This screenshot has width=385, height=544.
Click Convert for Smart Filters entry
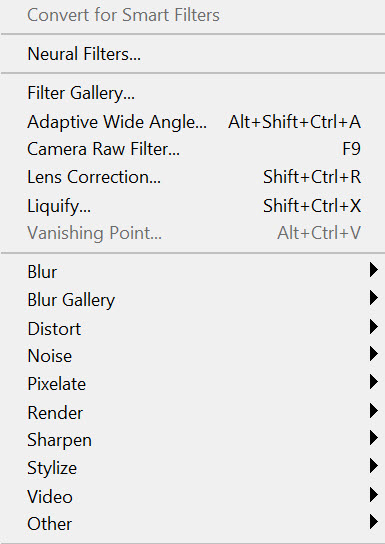[123, 15]
